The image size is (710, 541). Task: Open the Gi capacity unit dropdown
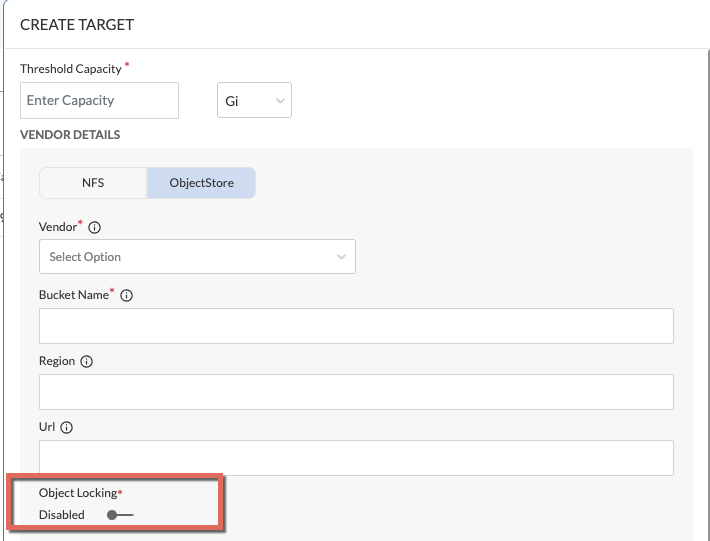point(254,101)
